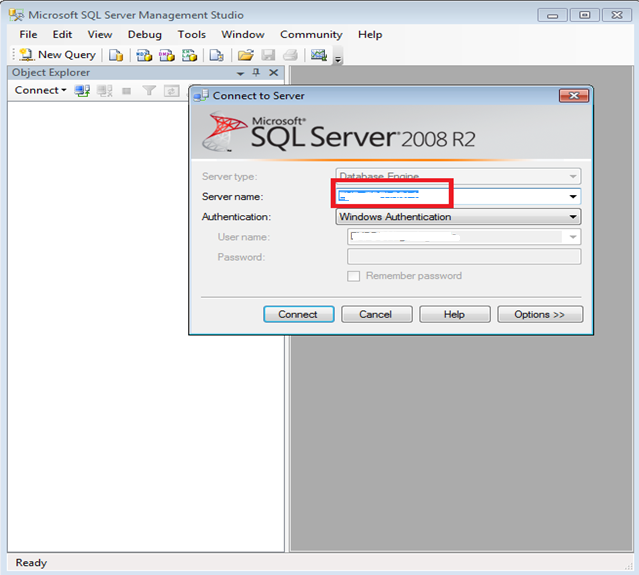Viewport: 639px width, 575px height.
Task: Click the Cancel button
Action: pyautogui.click(x=376, y=314)
